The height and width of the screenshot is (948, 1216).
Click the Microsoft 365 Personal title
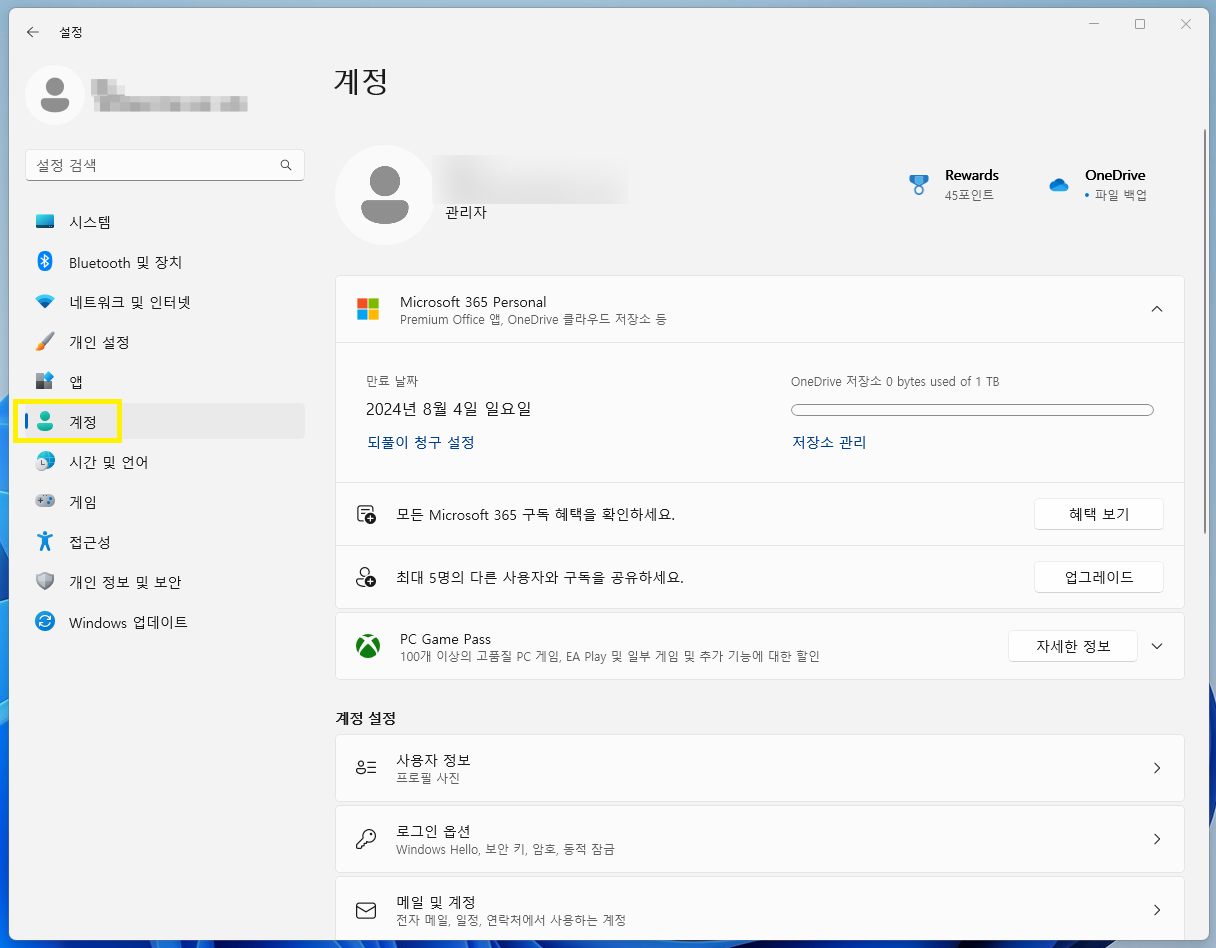coord(473,302)
